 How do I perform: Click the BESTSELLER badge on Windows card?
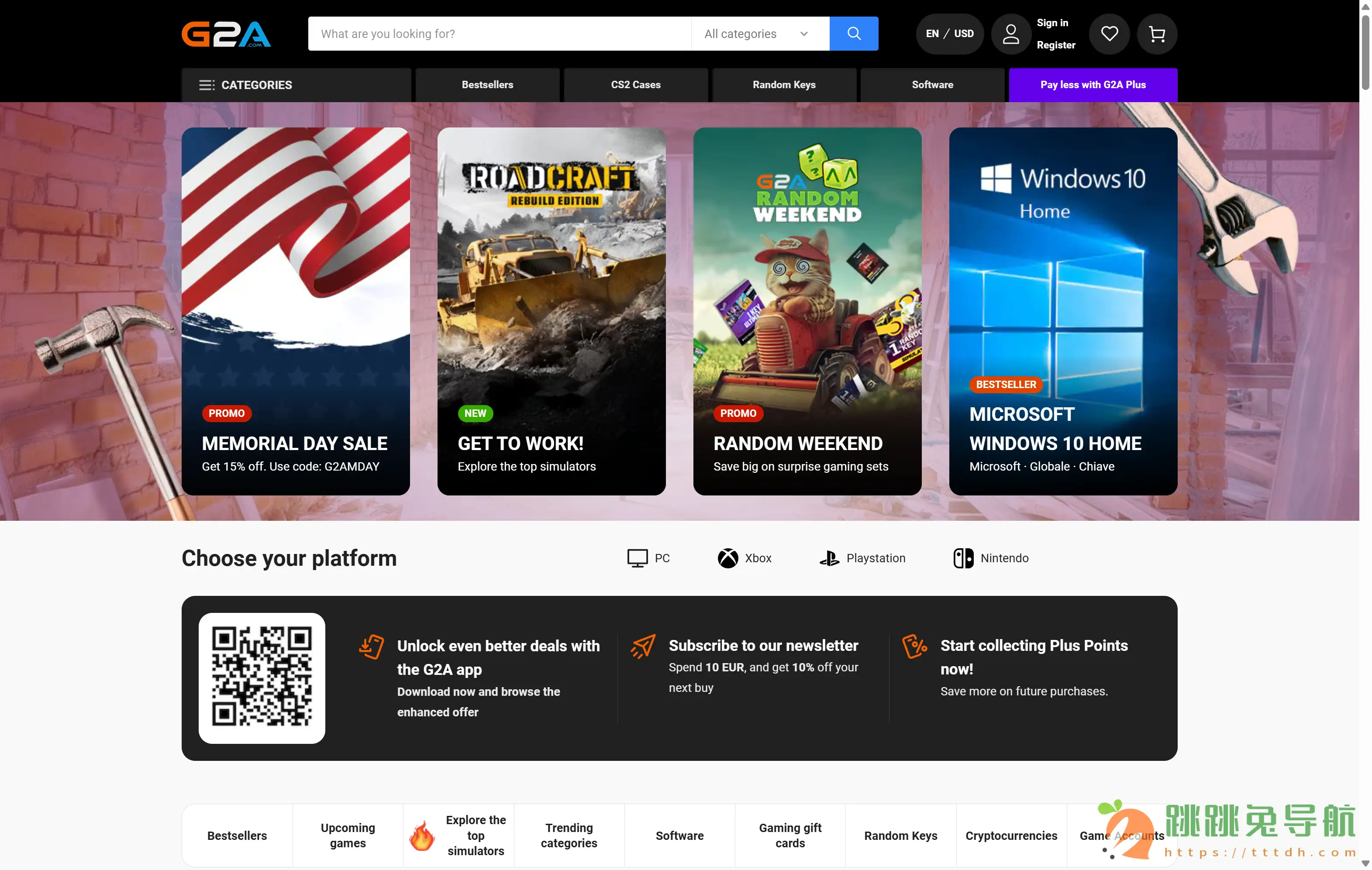click(1006, 385)
